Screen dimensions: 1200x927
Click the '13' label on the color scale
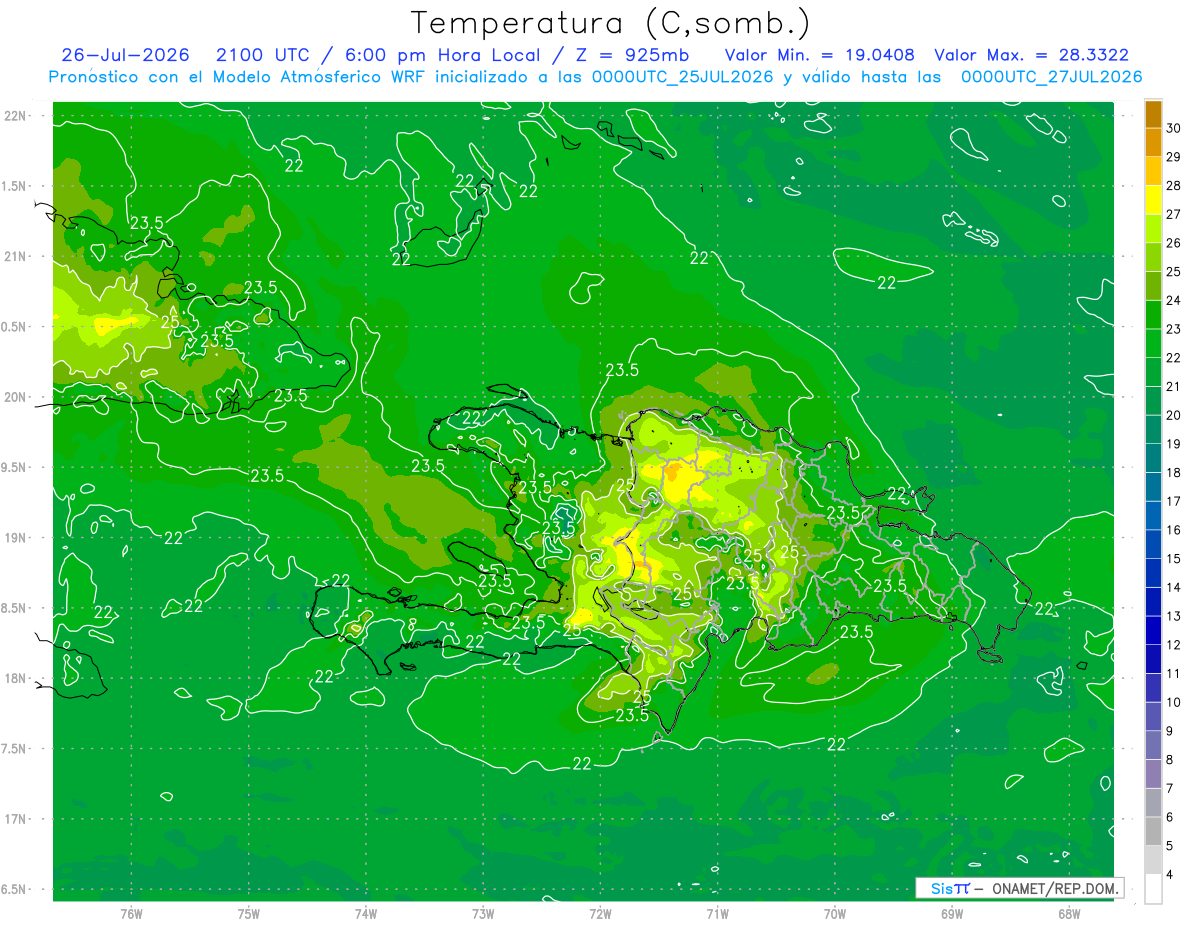(1173, 615)
